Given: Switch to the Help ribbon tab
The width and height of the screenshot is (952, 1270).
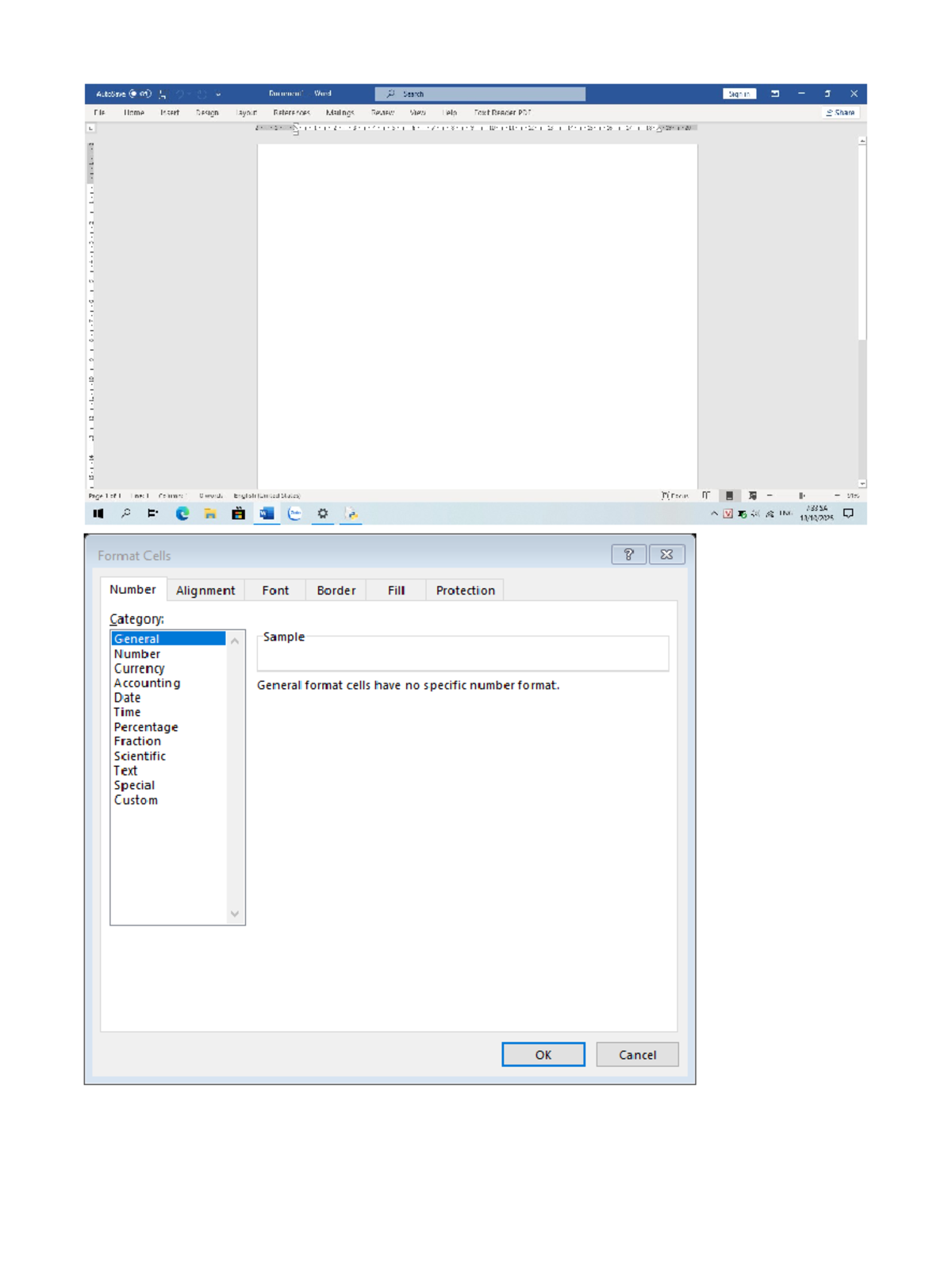Looking at the screenshot, I should click(450, 113).
